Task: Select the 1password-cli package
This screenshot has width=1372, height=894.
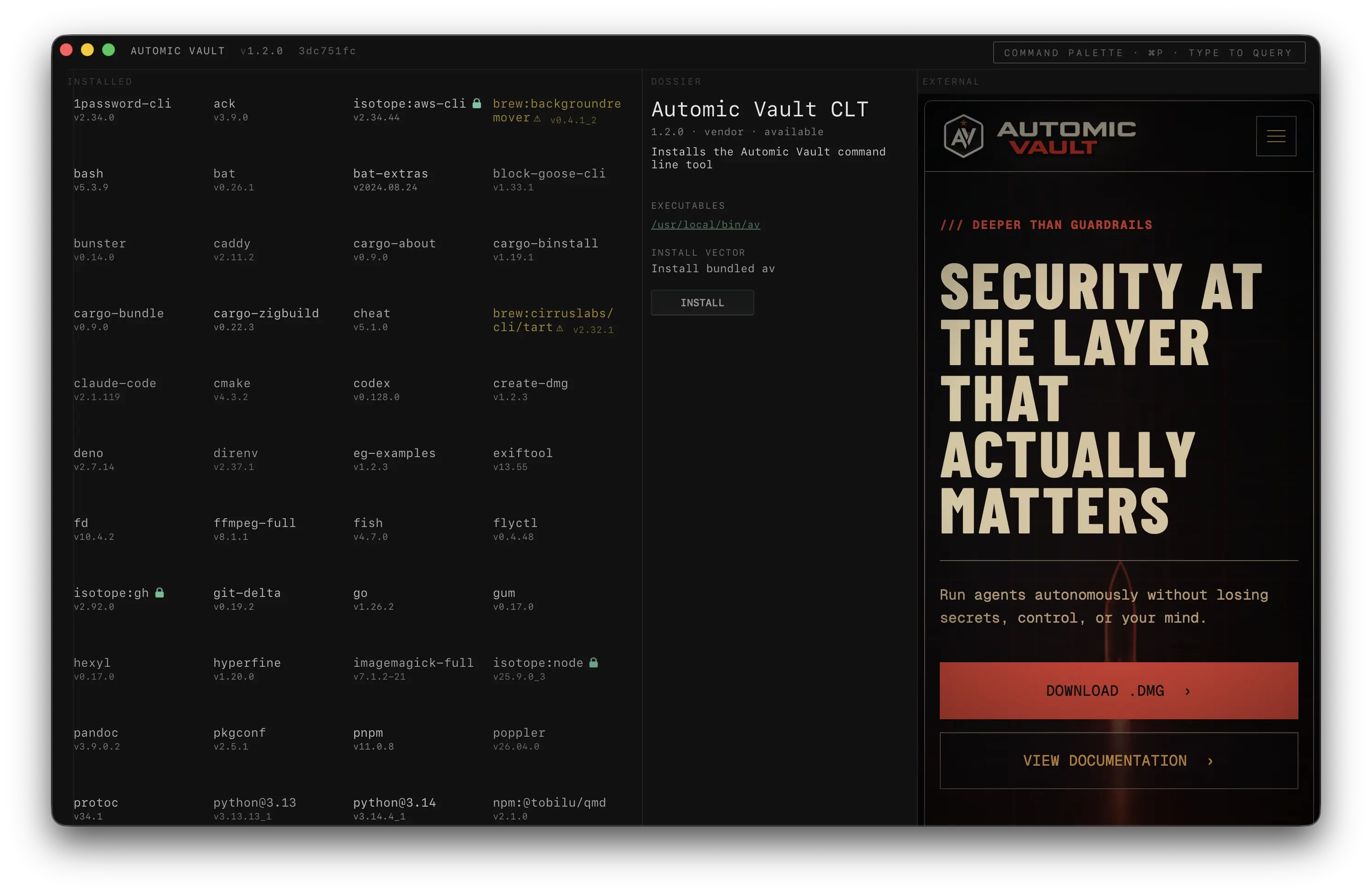Action: click(x=122, y=109)
